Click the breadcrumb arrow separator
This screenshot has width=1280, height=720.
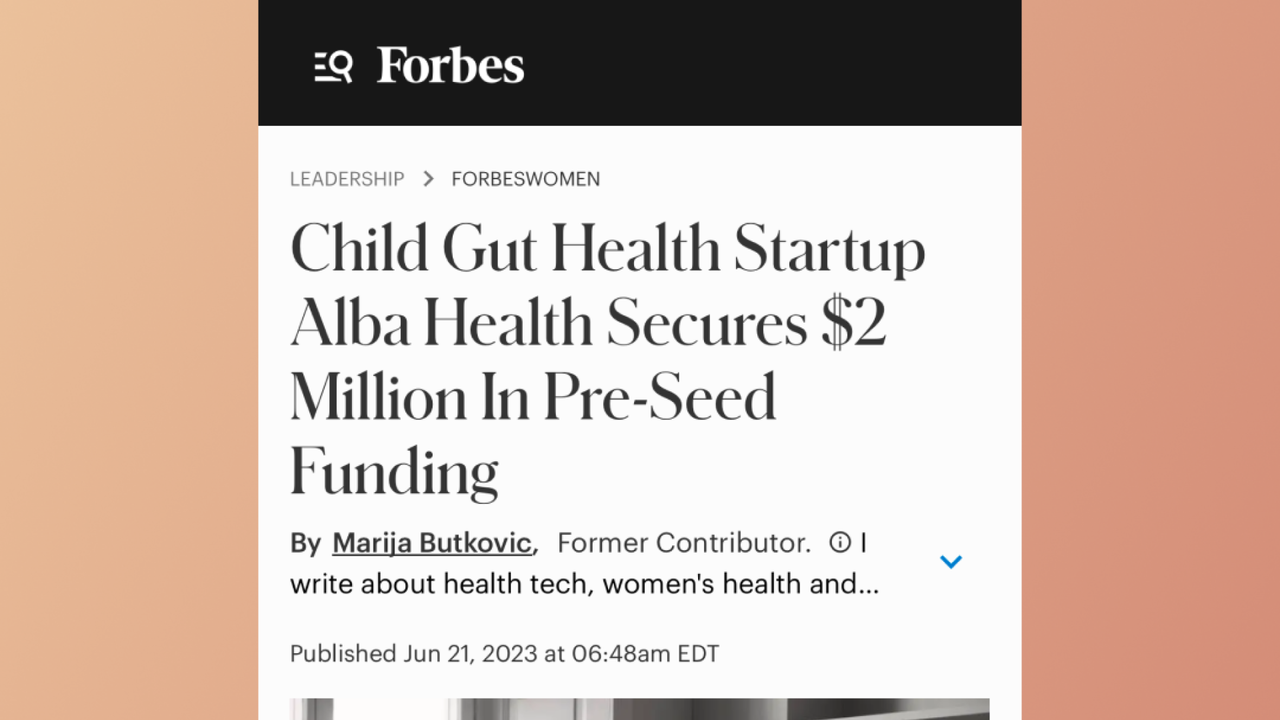coord(428,179)
